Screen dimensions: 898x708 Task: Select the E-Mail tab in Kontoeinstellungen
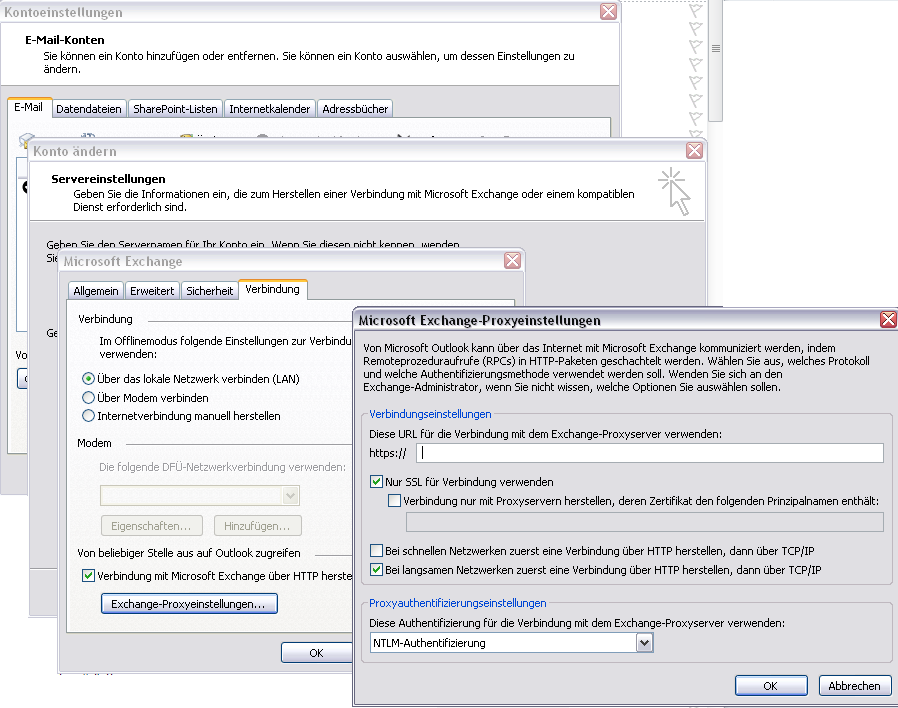[x=29, y=107]
